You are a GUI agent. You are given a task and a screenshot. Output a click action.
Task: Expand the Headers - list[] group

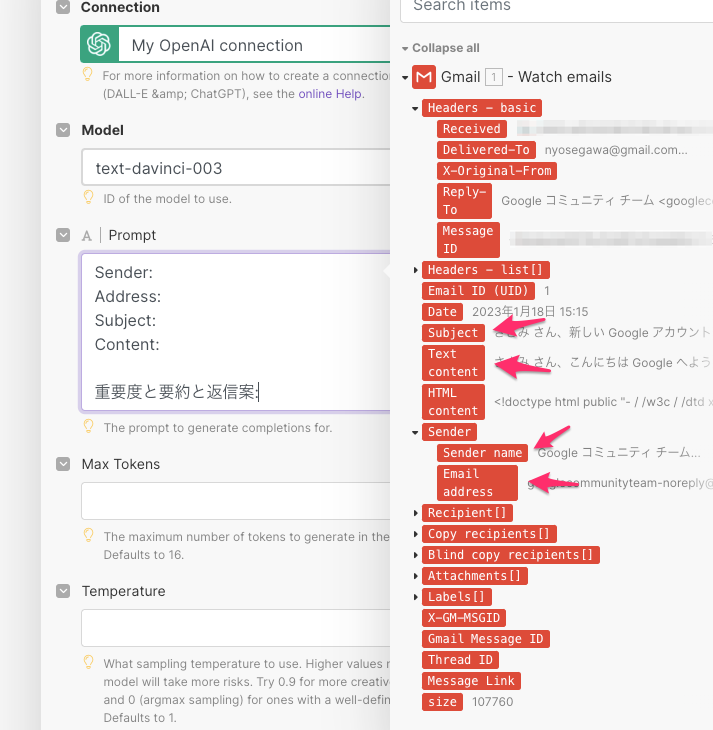click(415, 270)
